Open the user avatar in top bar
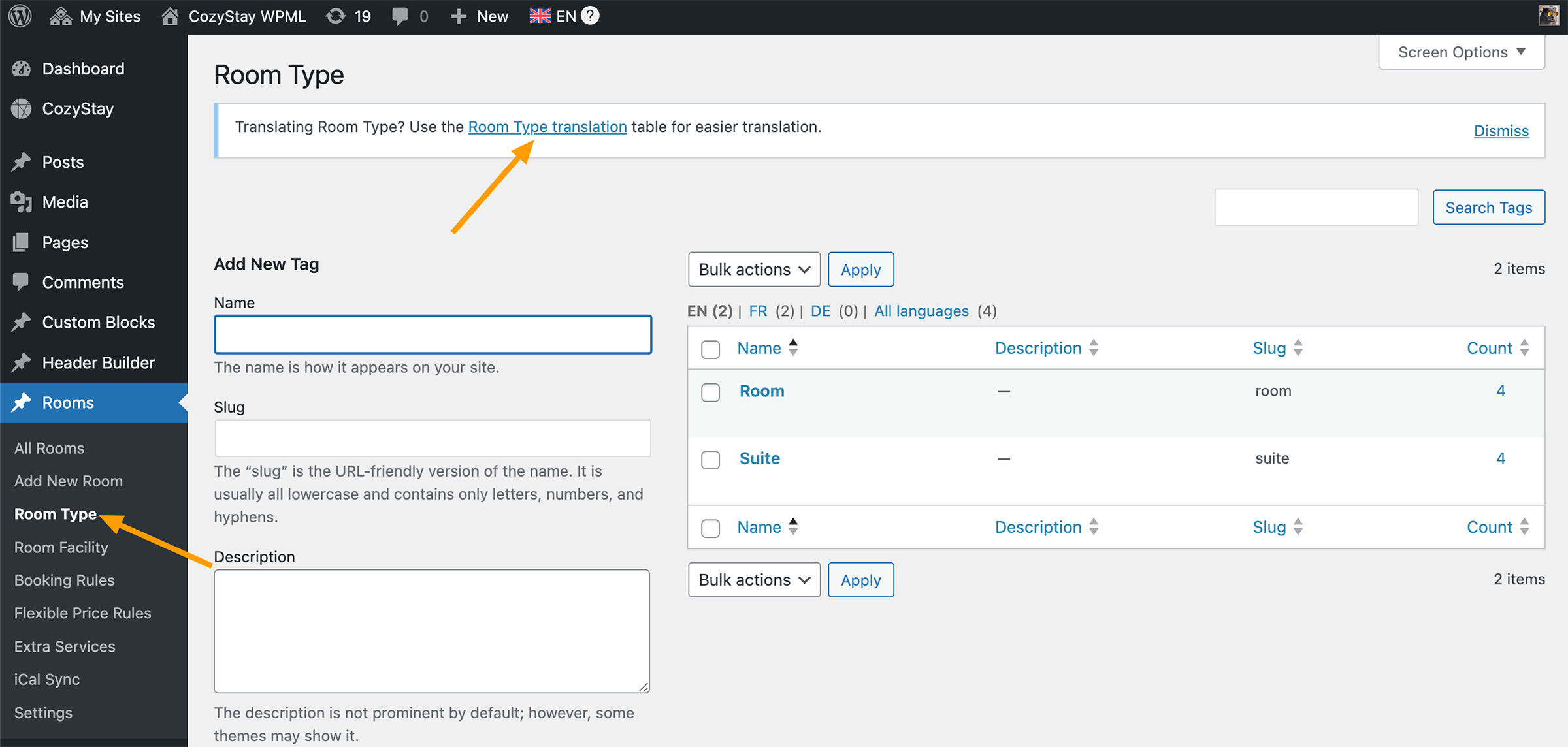1568x747 pixels. click(1548, 16)
